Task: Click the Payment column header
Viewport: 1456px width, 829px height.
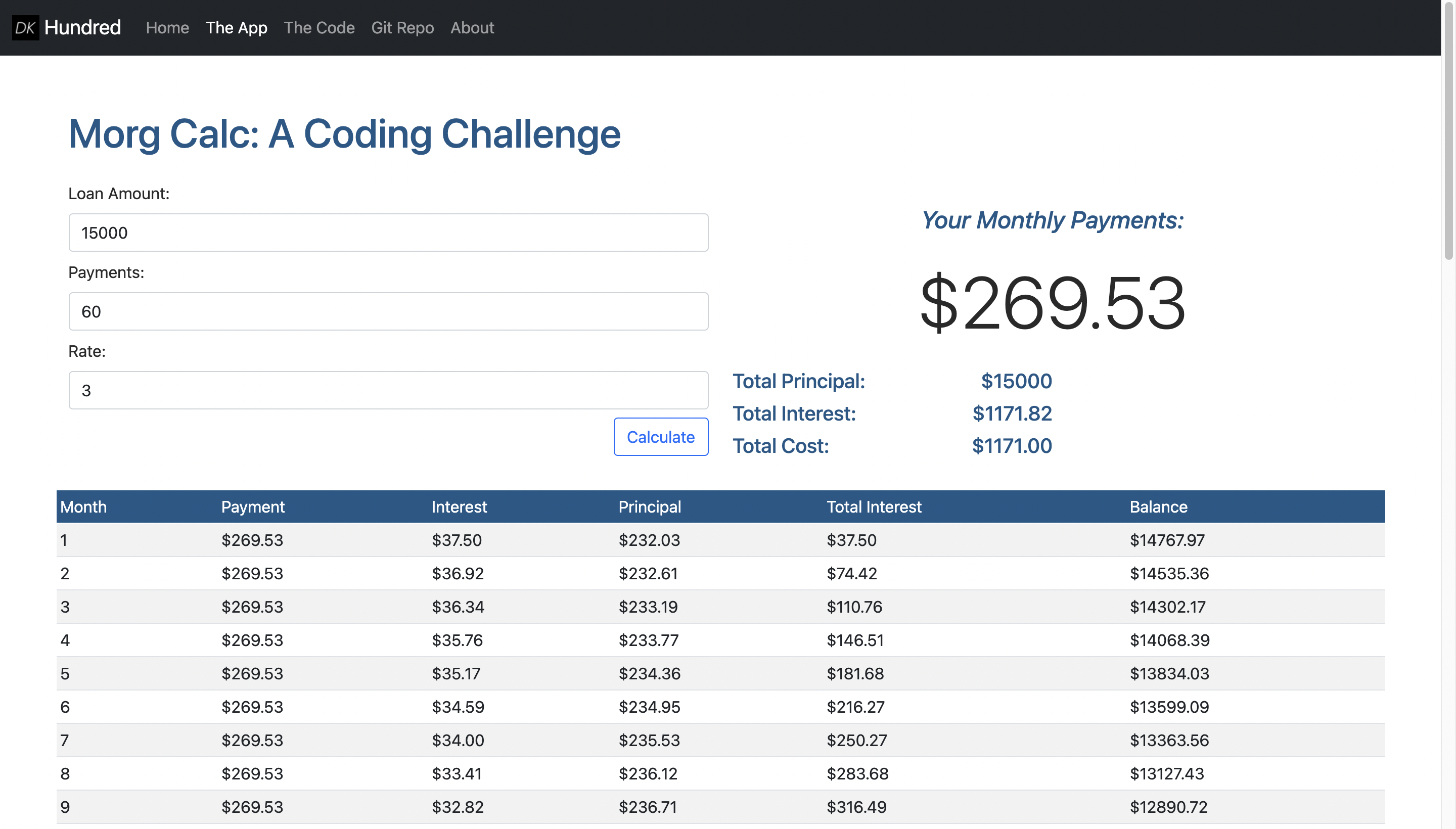Action: click(252, 506)
